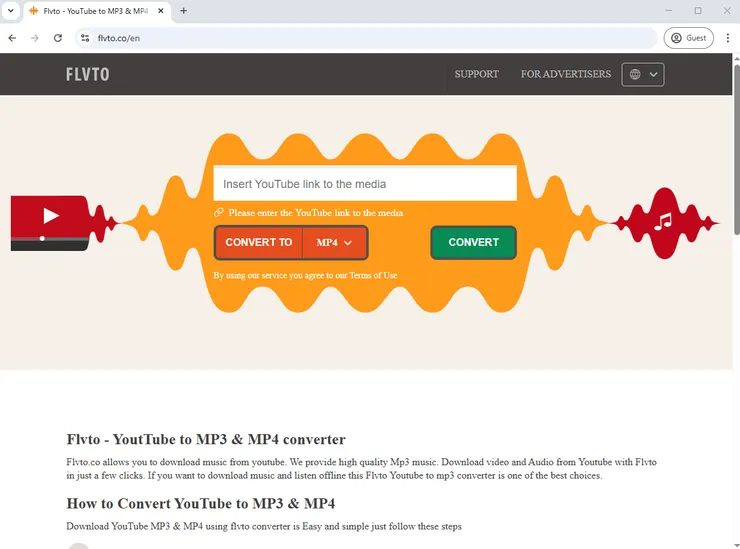Select the Flvto YouTube to MP3 tab
Screen dimensions: 740x549
(x=95, y=11)
